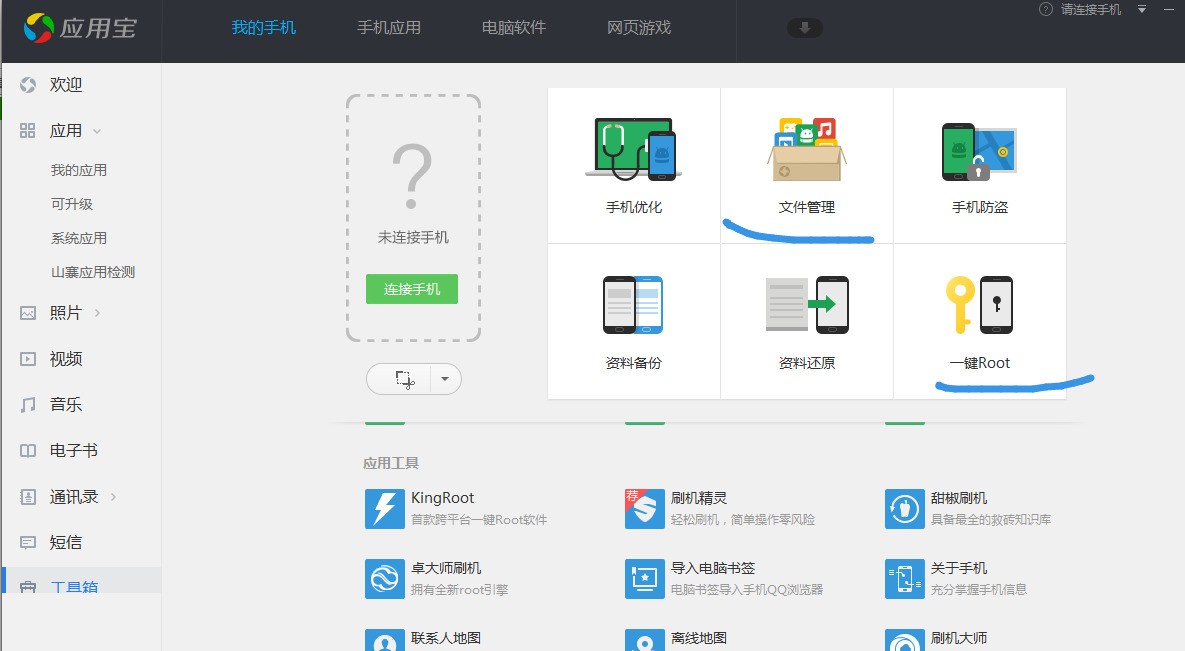Open the screenshot options dropdown arrow

(x=445, y=379)
